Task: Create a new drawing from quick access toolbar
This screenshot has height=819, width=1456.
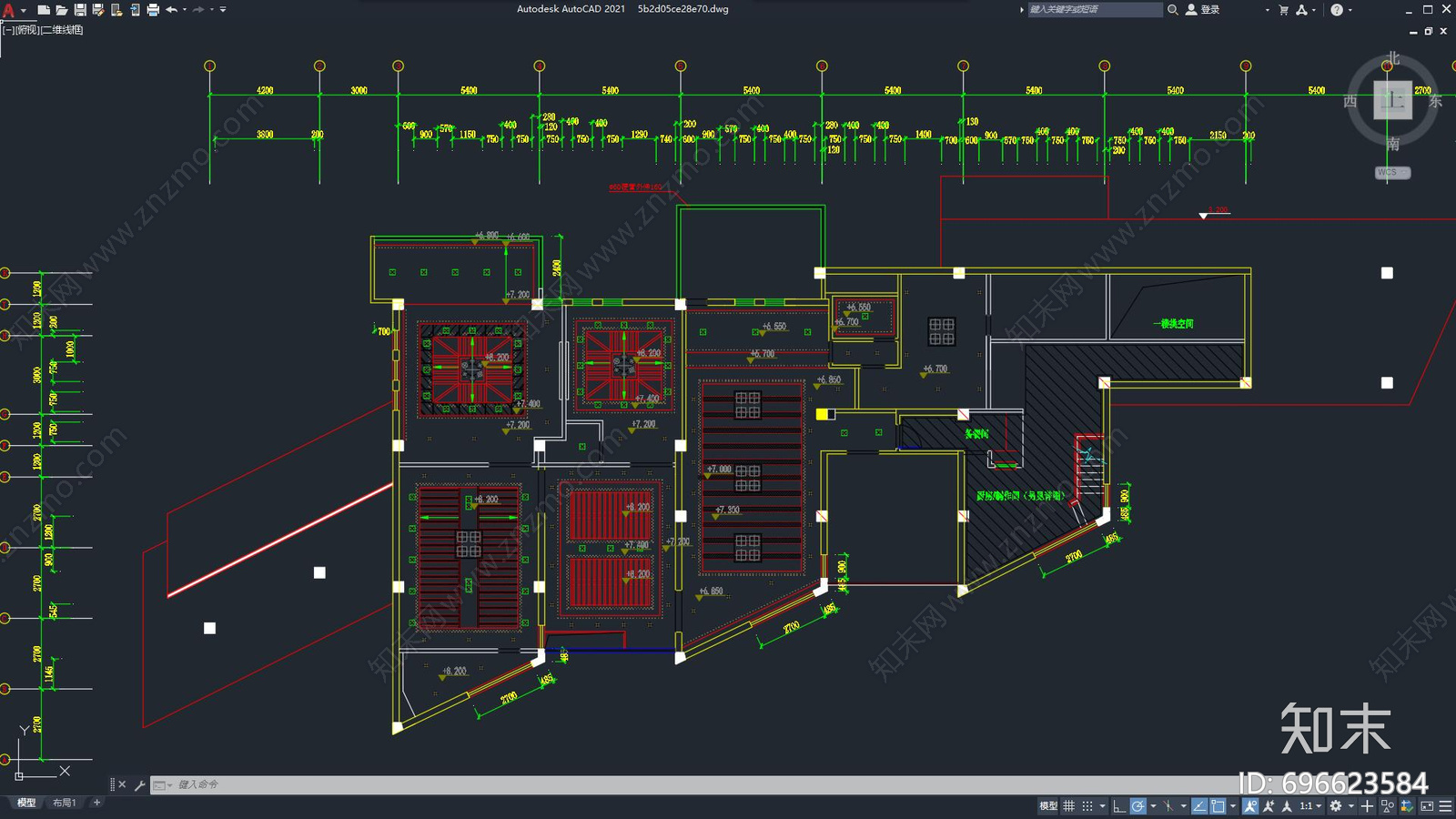Action: tap(44, 10)
